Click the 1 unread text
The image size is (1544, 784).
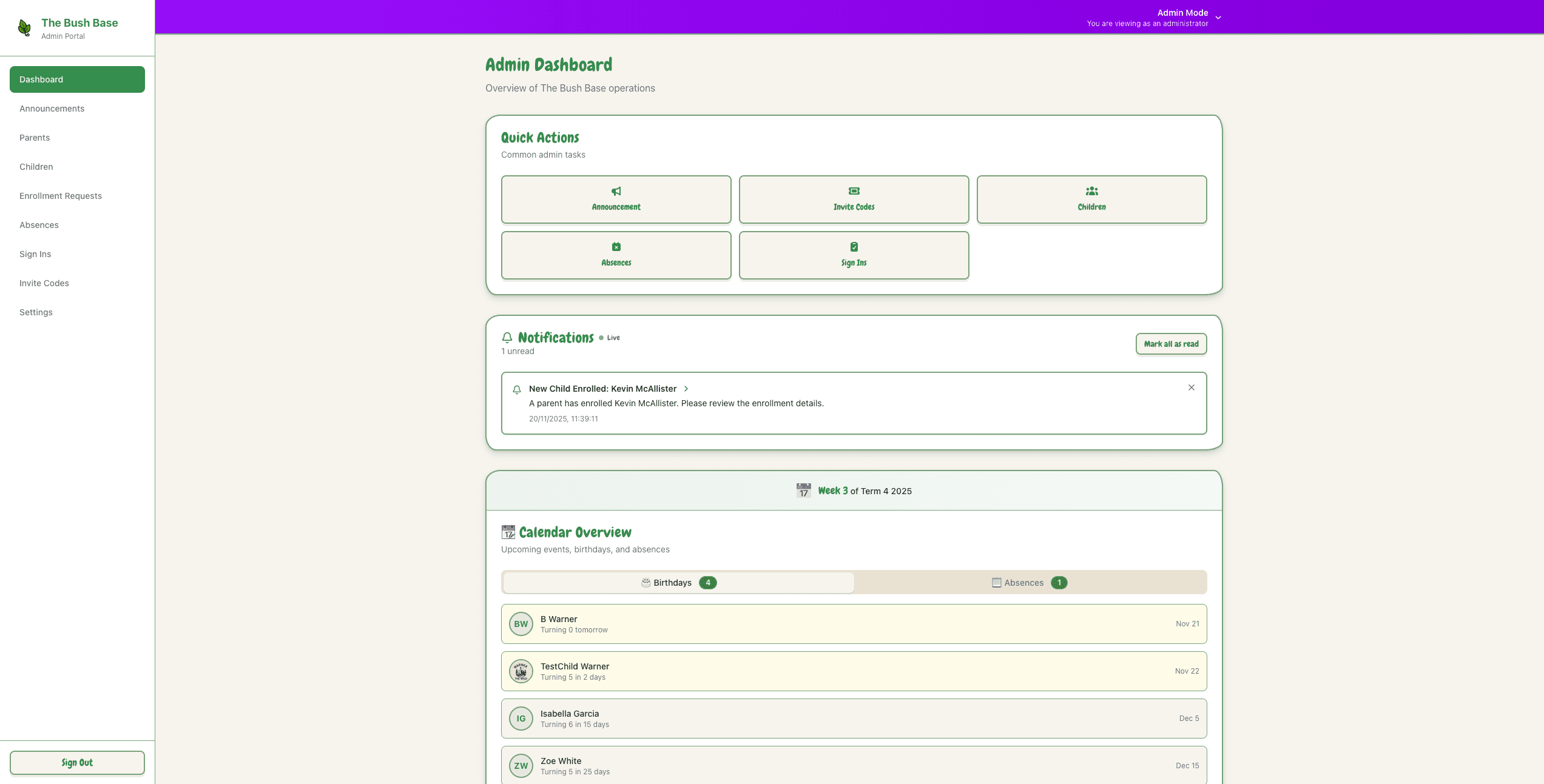pyautogui.click(x=517, y=352)
